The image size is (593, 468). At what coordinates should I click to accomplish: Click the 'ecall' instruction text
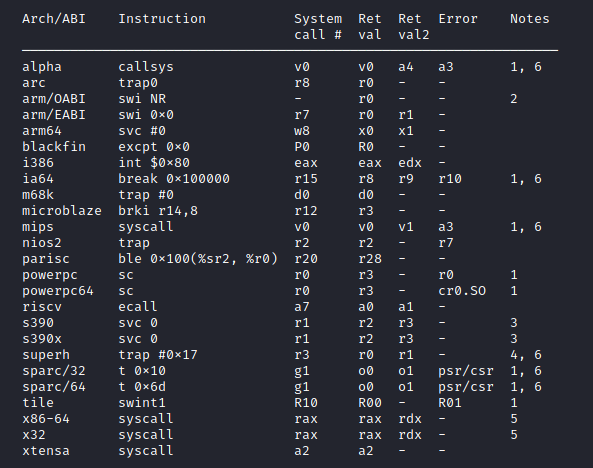(138, 307)
